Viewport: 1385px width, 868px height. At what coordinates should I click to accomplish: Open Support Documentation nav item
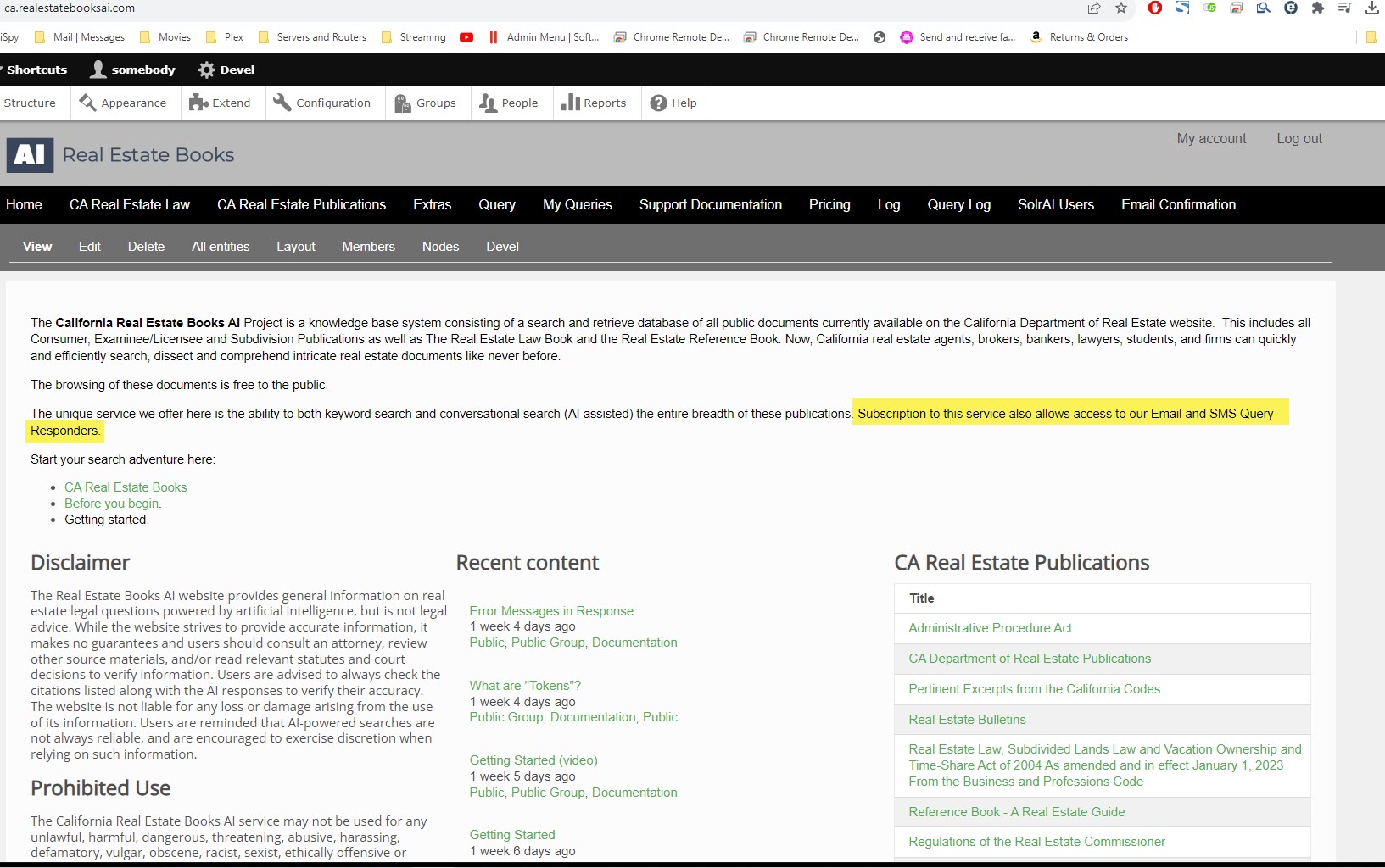(711, 204)
